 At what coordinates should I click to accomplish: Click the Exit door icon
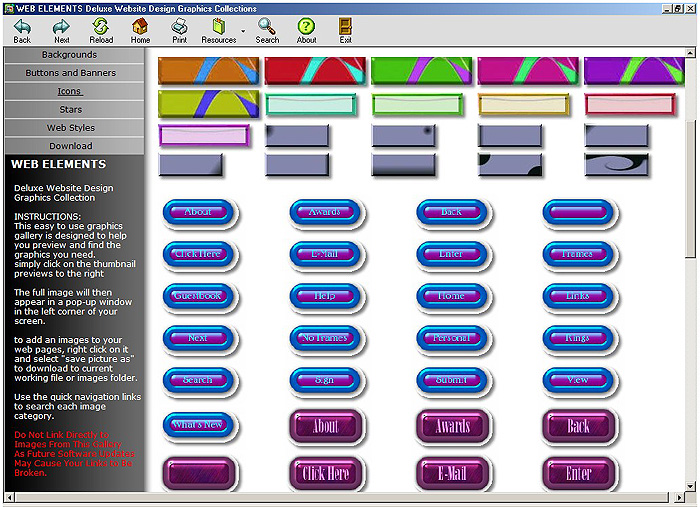[x=345, y=31]
